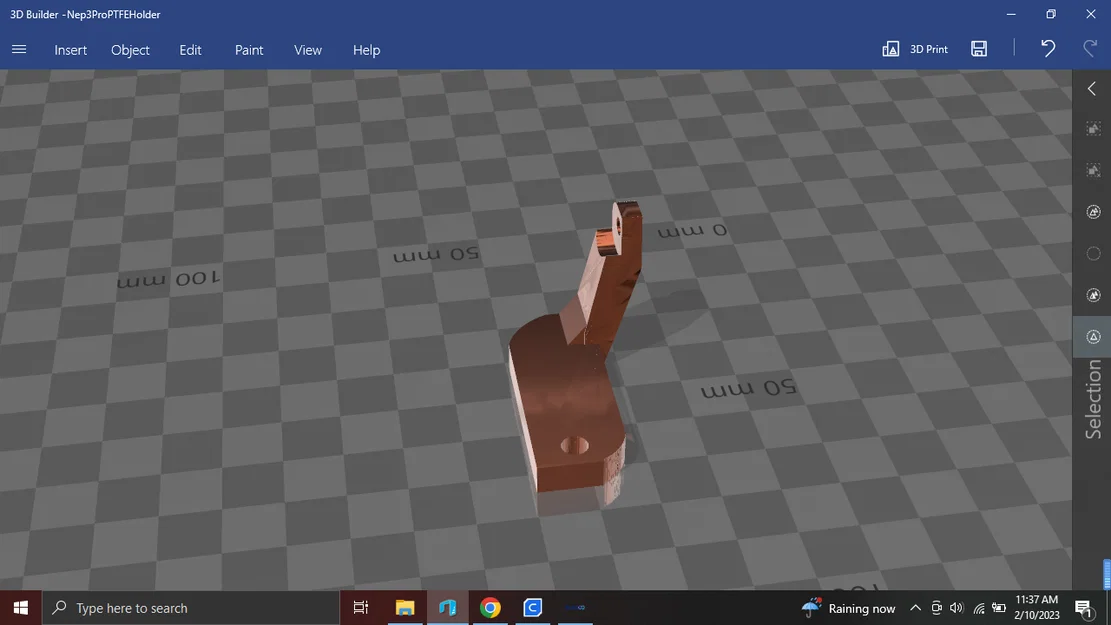Open the notification center
Screen dimensions: 1111x625
[1083, 608]
